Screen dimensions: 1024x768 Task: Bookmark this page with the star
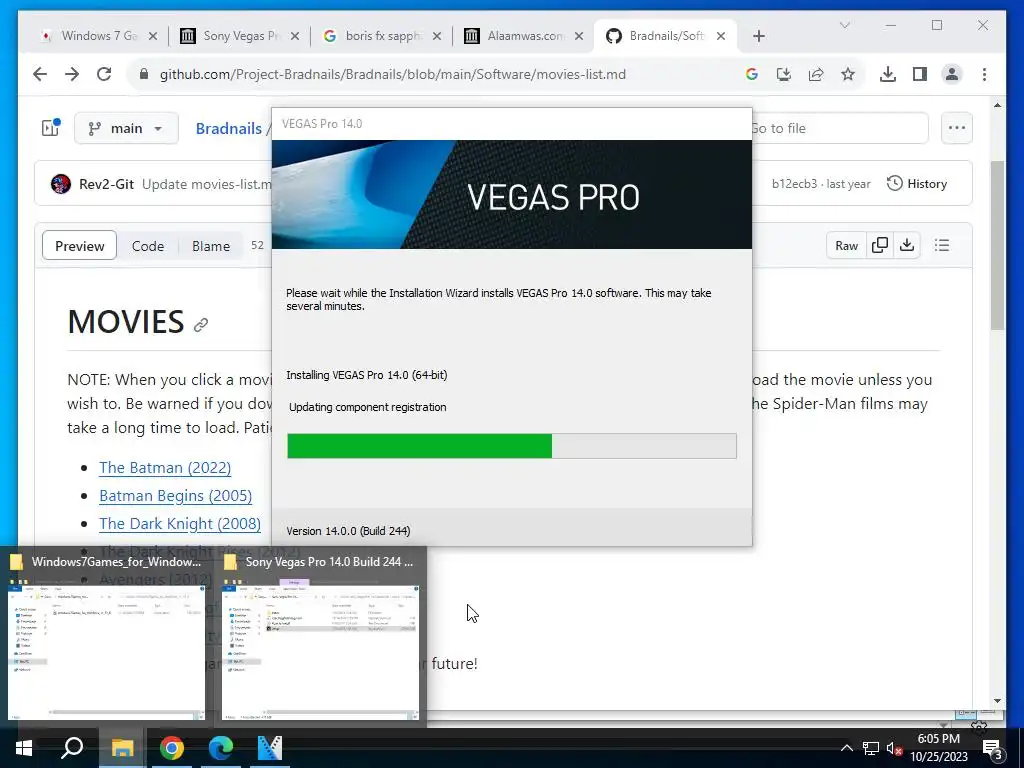coord(848,74)
